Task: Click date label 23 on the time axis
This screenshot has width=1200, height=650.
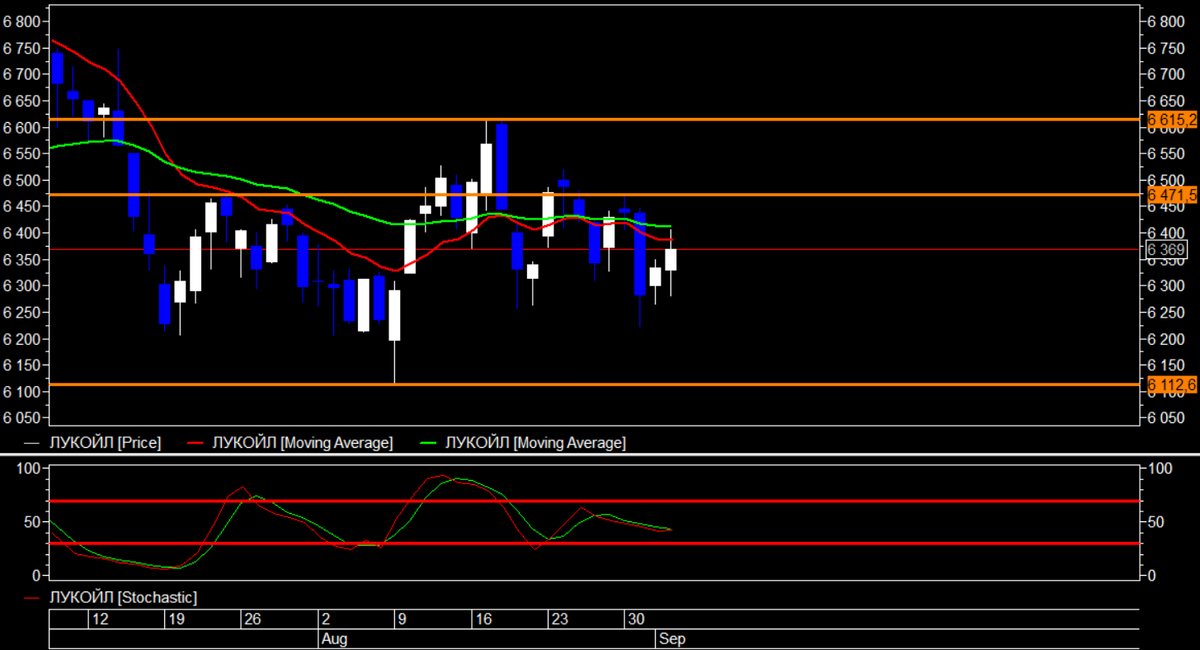Action: coord(561,619)
